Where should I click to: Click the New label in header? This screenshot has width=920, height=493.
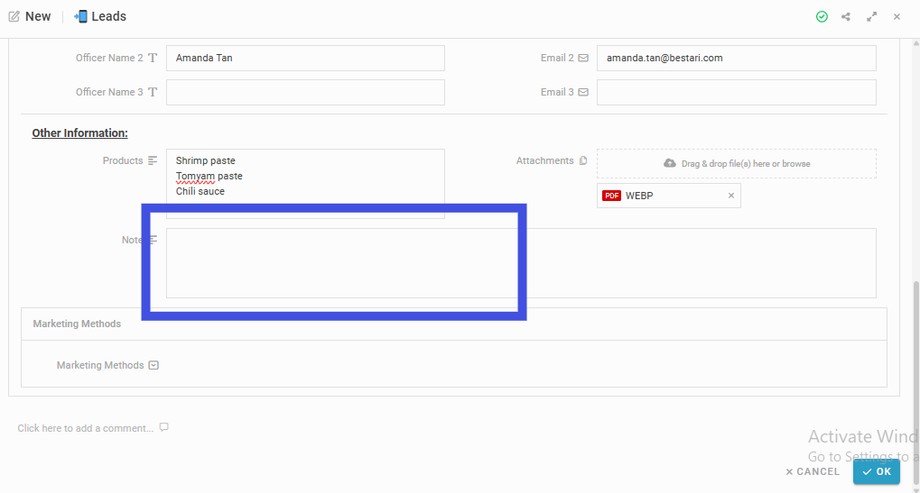pyautogui.click(x=38, y=16)
